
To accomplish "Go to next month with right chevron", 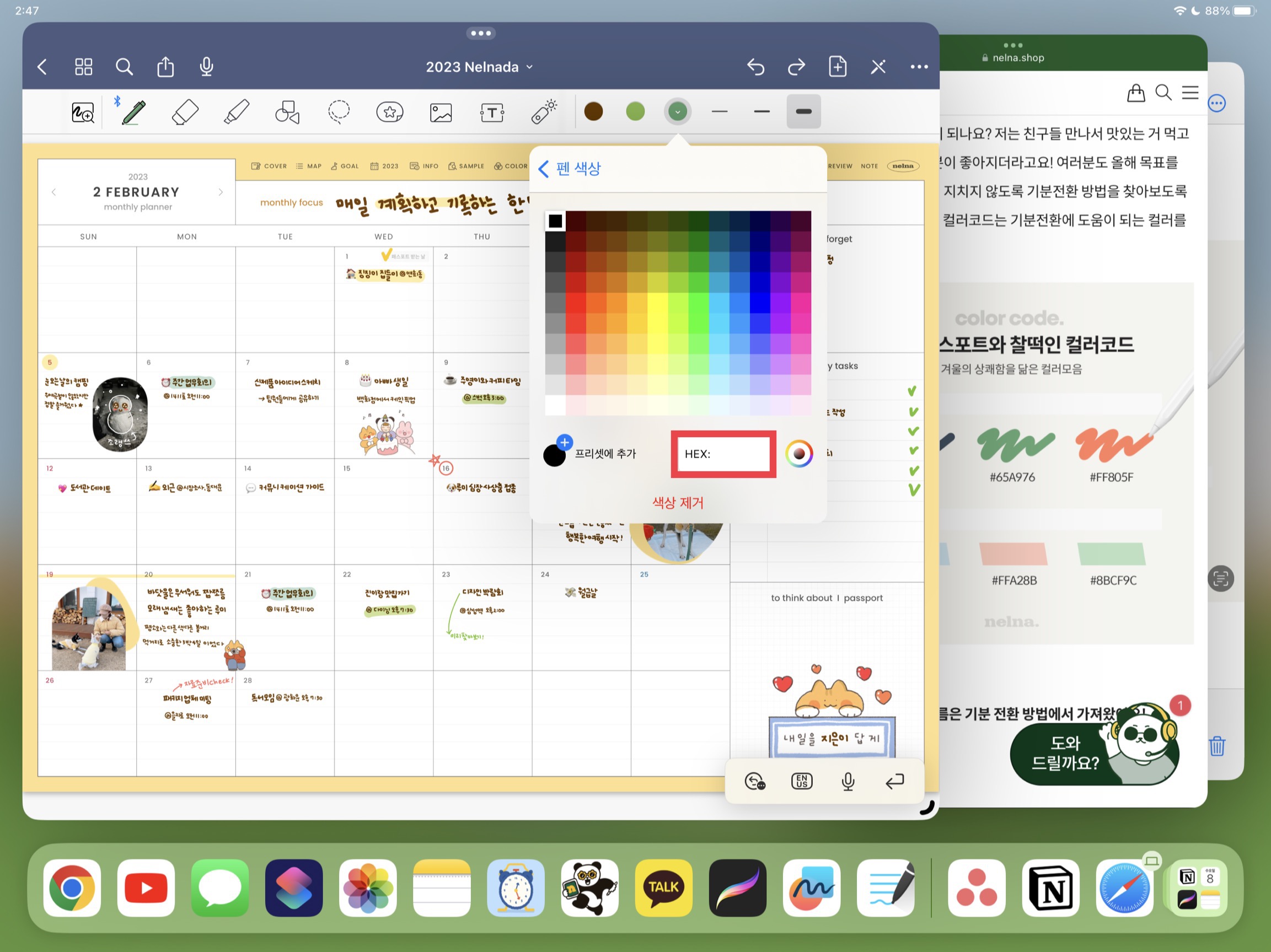I will point(221,192).
